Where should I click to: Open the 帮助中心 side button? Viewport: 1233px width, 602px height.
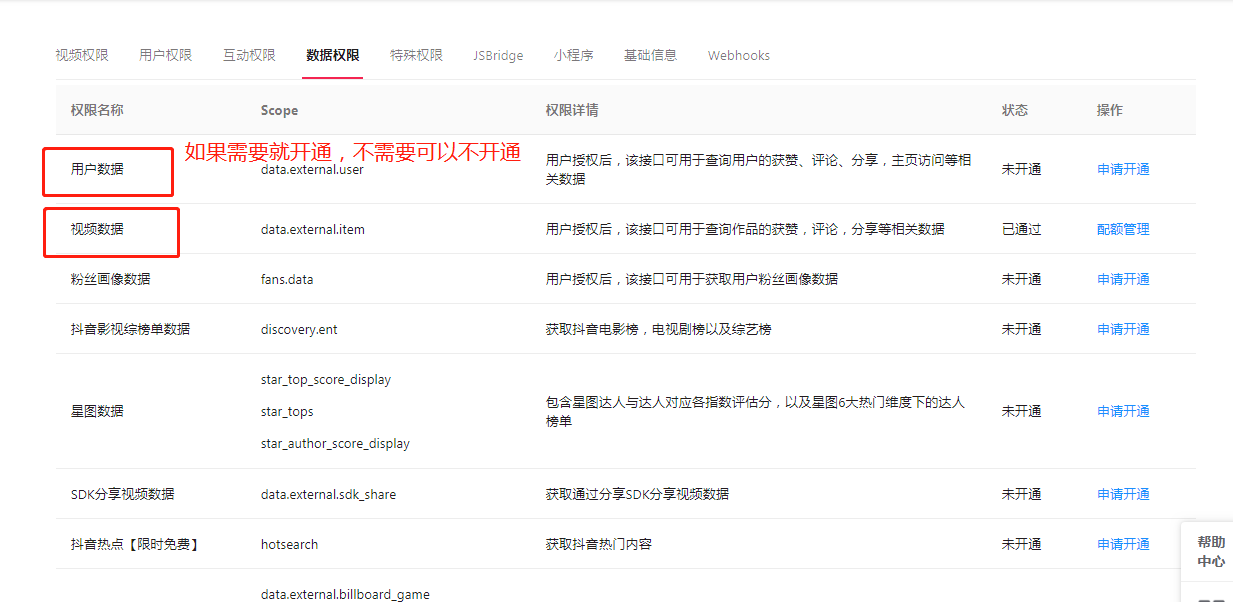click(x=1211, y=551)
